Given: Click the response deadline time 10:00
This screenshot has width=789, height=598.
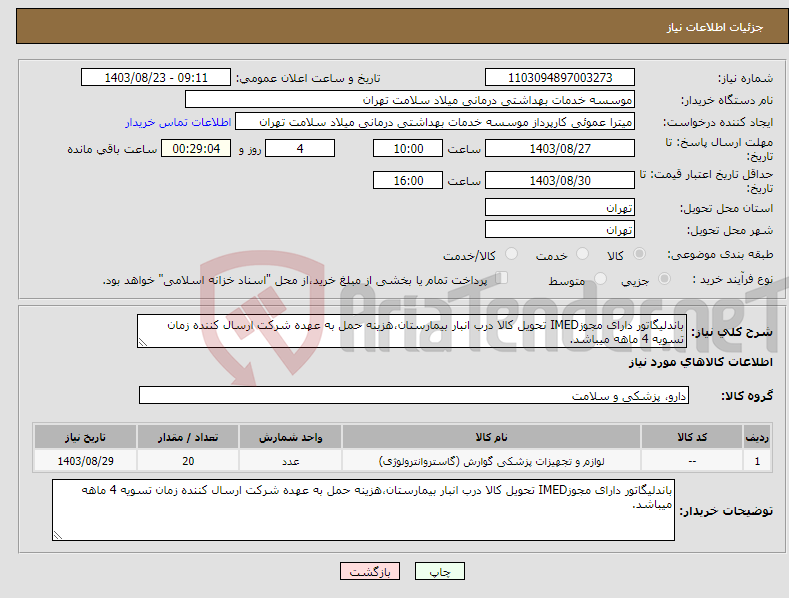Looking at the screenshot, I should point(408,148).
